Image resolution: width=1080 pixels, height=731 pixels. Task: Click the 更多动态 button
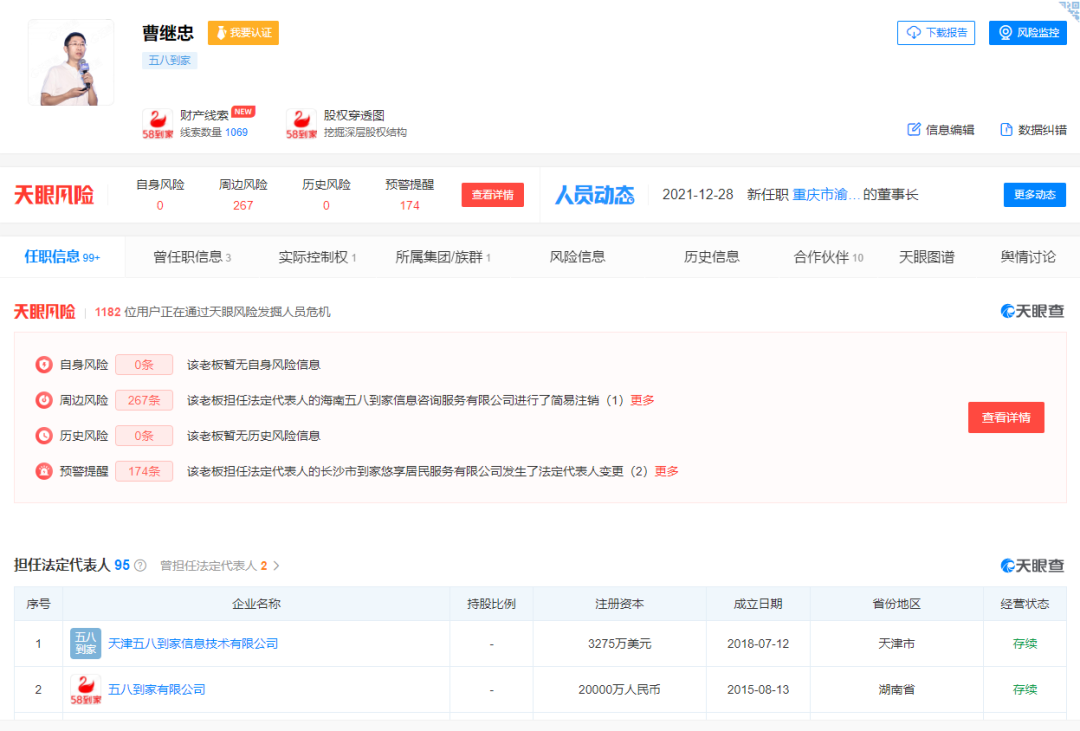tap(1034, 195)
